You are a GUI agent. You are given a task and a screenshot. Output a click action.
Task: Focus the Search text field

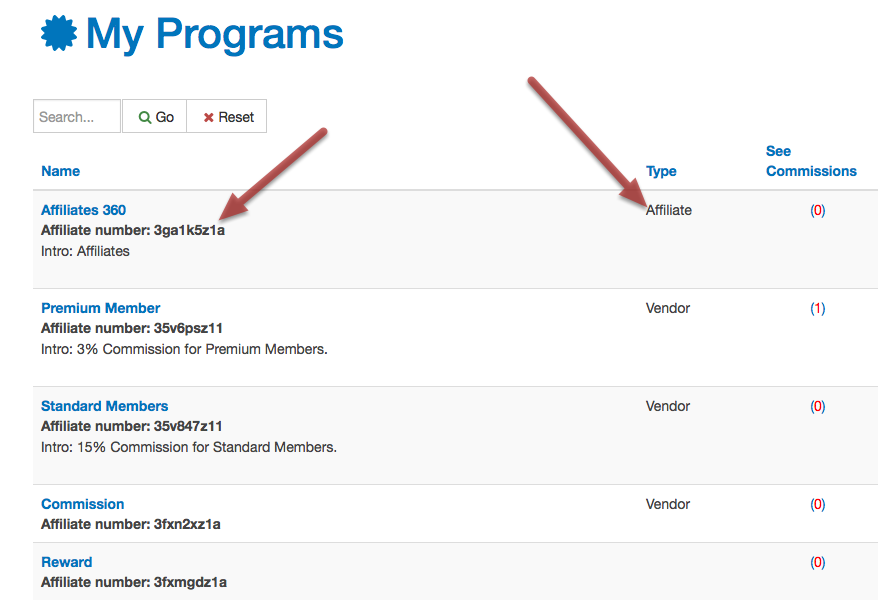[x=77, y=116]
